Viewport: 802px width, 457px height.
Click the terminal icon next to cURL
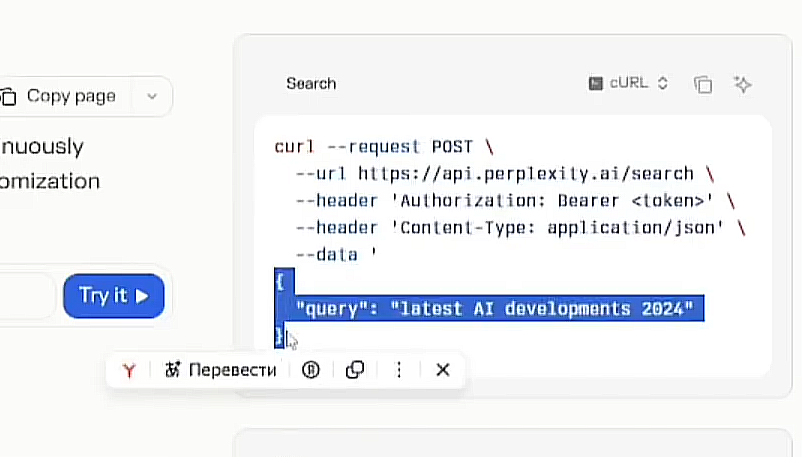pos(596,84)
